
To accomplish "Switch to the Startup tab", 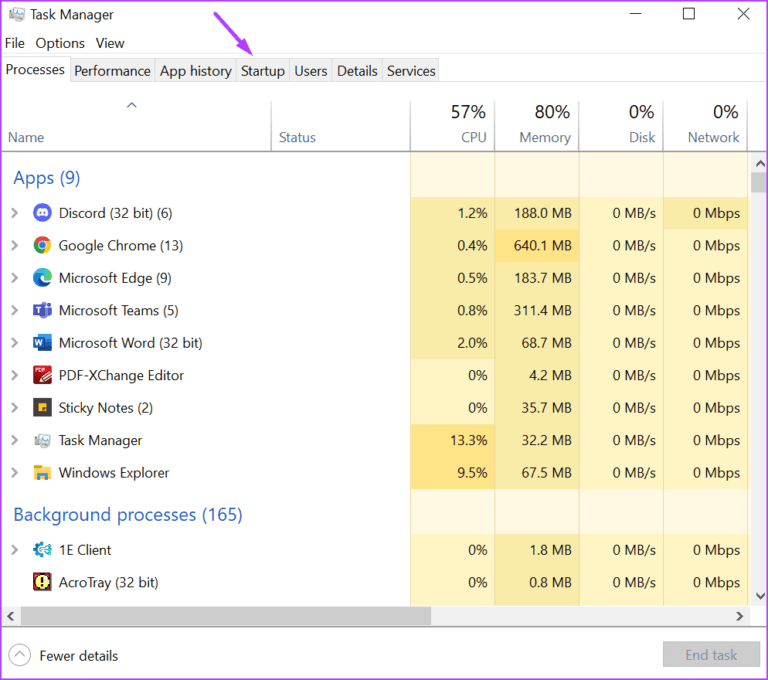I will pos(263,71).
